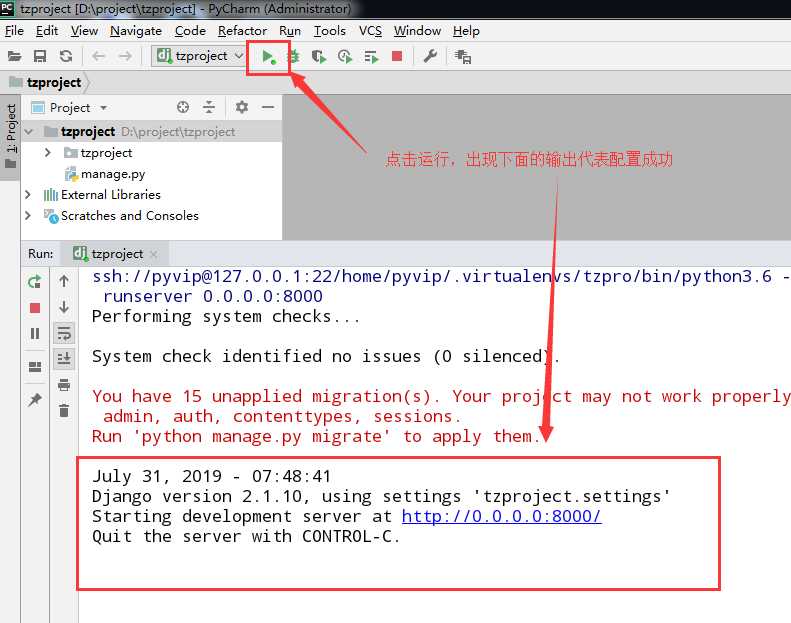Screen dimensions: 791x623
Task: Move up the stack trace arrow
Action: tap(64, 281)
